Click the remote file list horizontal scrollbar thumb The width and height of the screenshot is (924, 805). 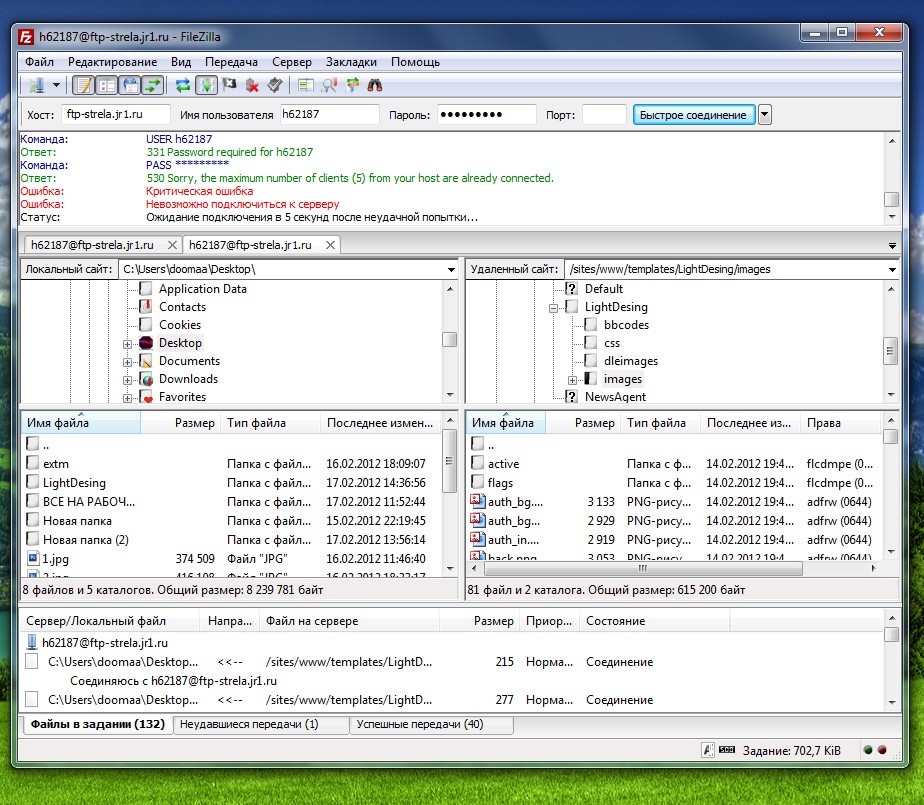coord(643,569)
